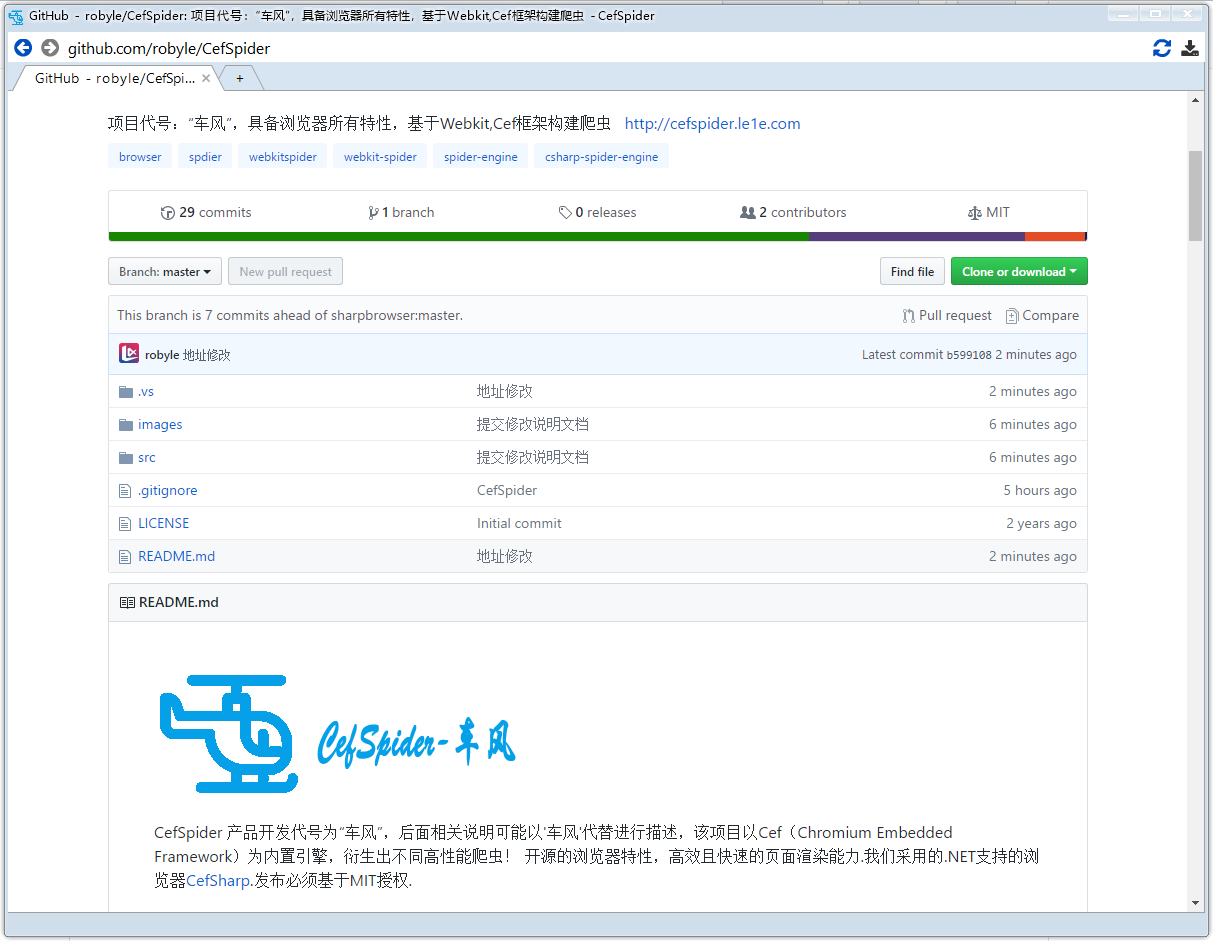Click the images folder icon
The height and width of the screenshot is (941, 1213).
click(126, 424)
